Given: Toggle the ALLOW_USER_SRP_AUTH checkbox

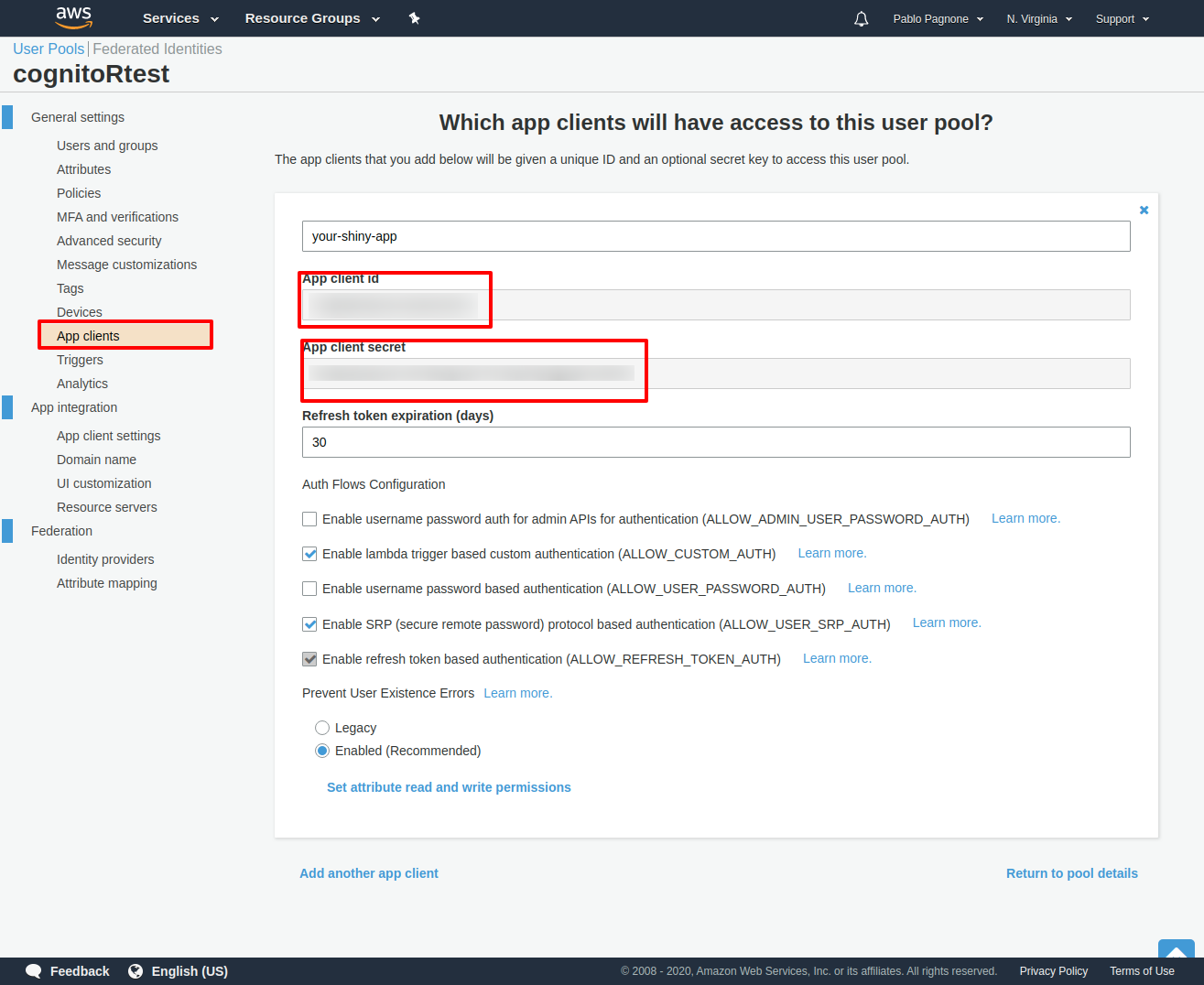Looking at the screenshot, I should pos(309,624).
